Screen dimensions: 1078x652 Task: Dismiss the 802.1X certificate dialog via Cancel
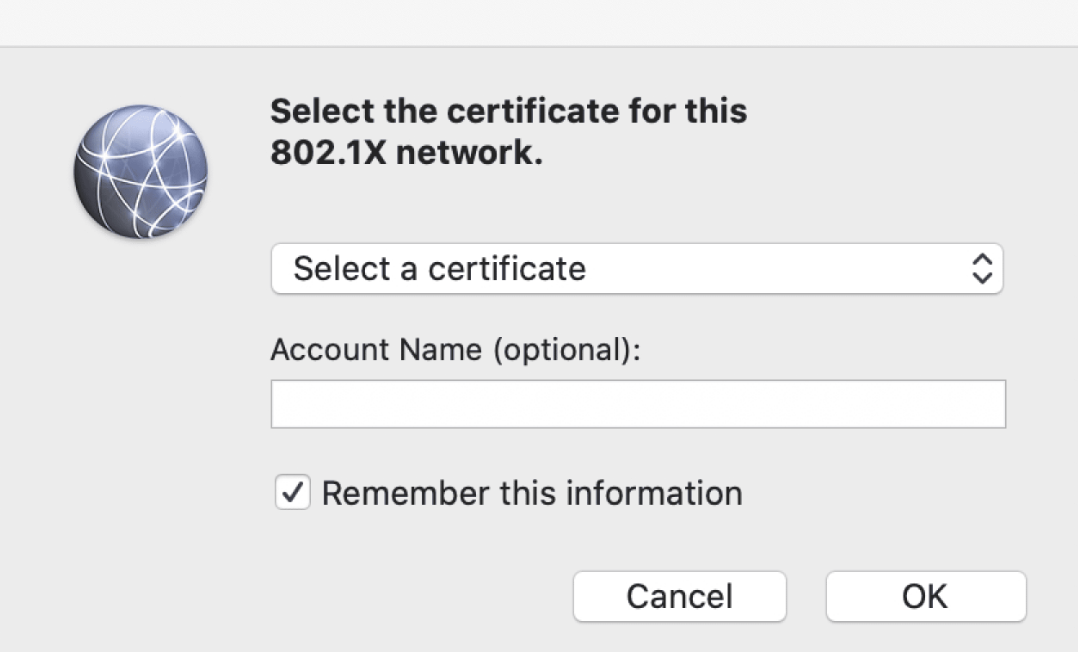coord(679,596)
